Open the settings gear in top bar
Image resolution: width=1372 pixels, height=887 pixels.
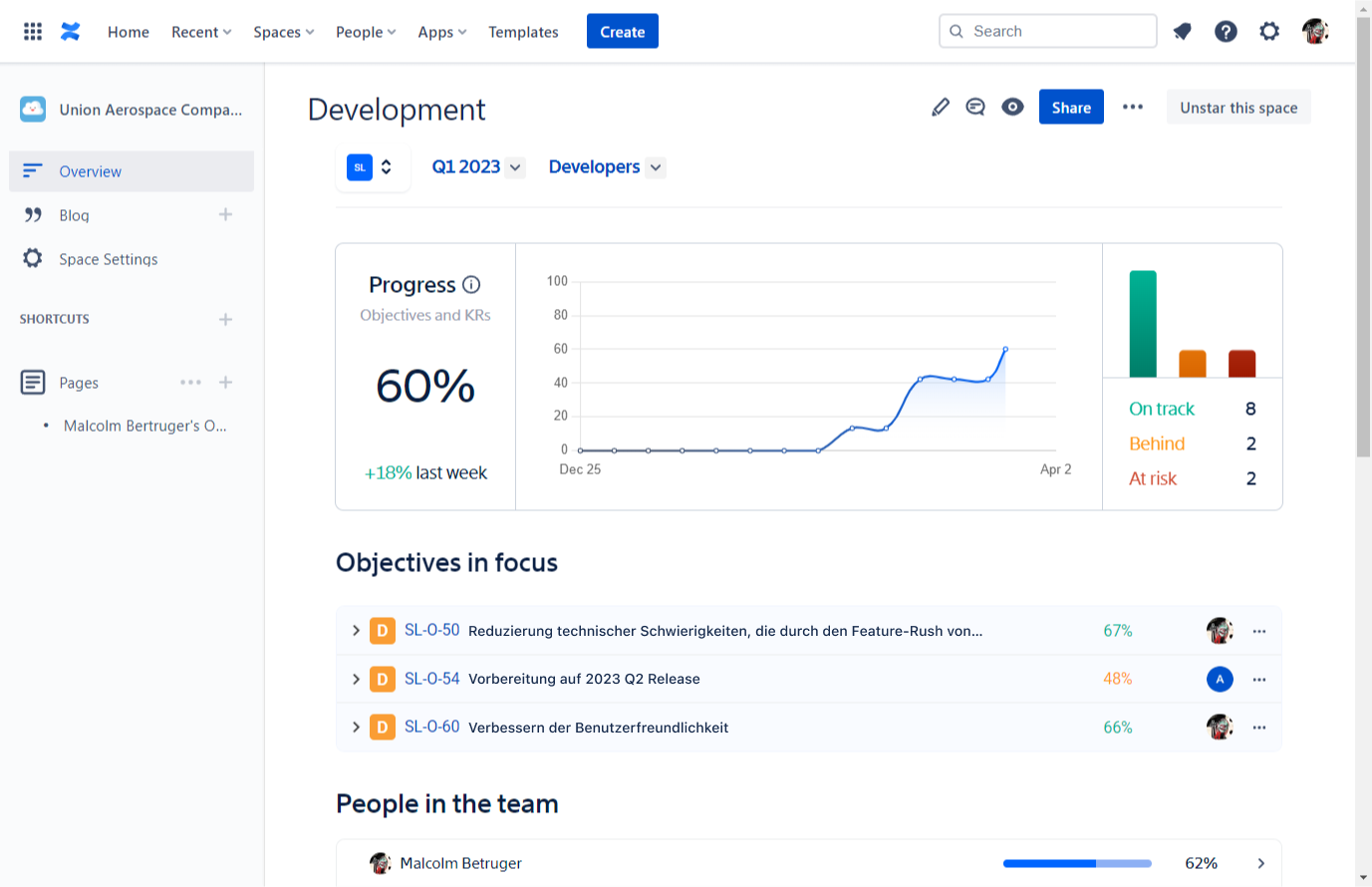(x=1269, y=31)
